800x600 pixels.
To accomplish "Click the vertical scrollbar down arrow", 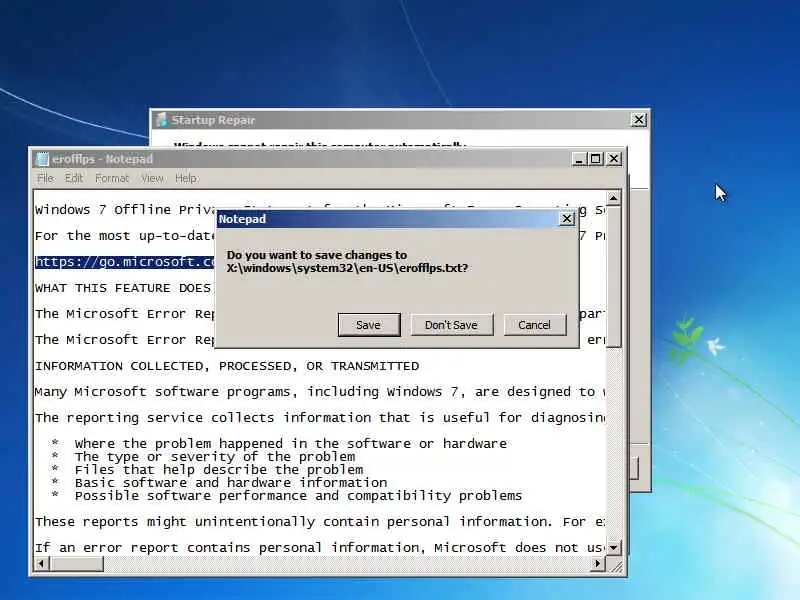I will 613,547.
